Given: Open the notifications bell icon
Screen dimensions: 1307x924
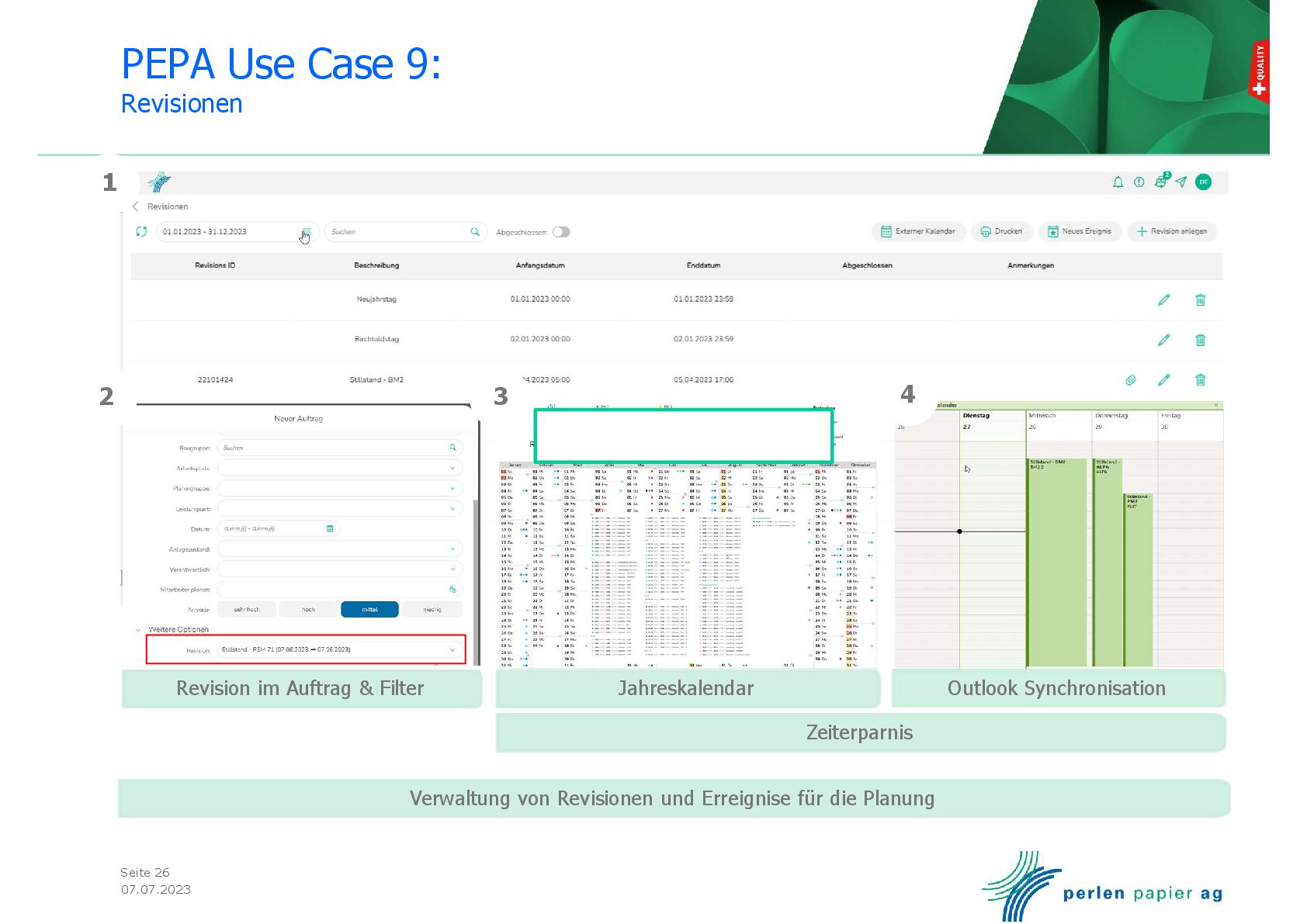Looking at the screenshot, I should [1118, 182].
